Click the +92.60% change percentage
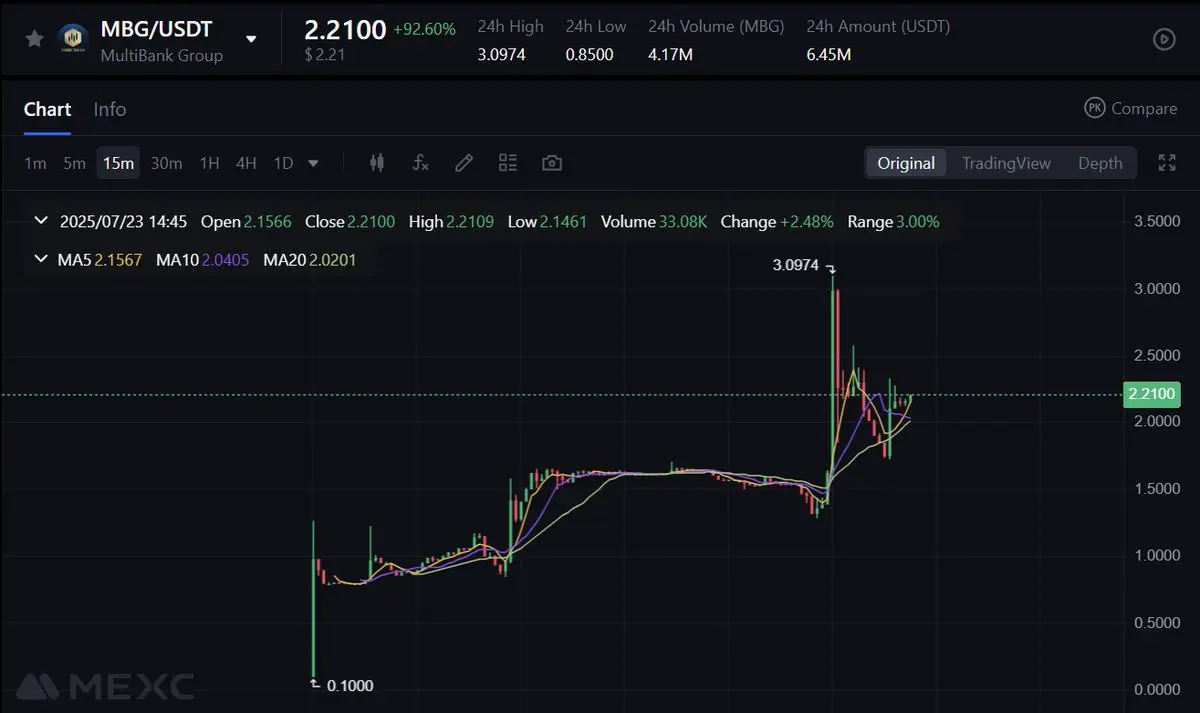 pyautogui.click(x=424, y=29)
